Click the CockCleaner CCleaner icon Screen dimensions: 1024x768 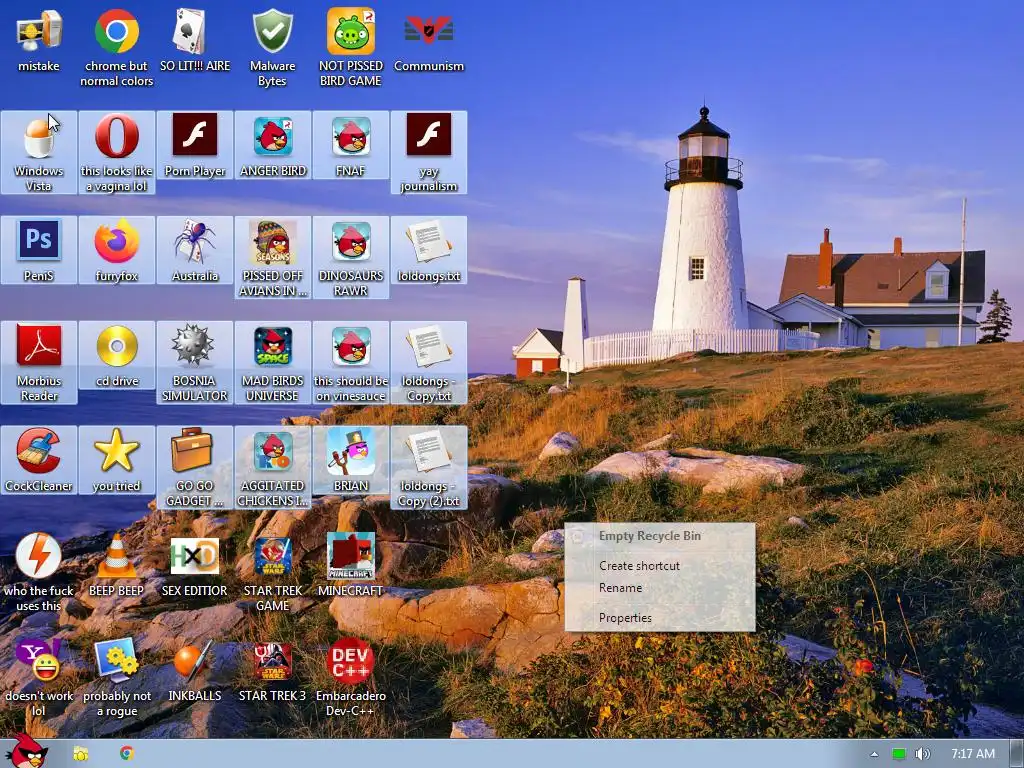point(39,460)
